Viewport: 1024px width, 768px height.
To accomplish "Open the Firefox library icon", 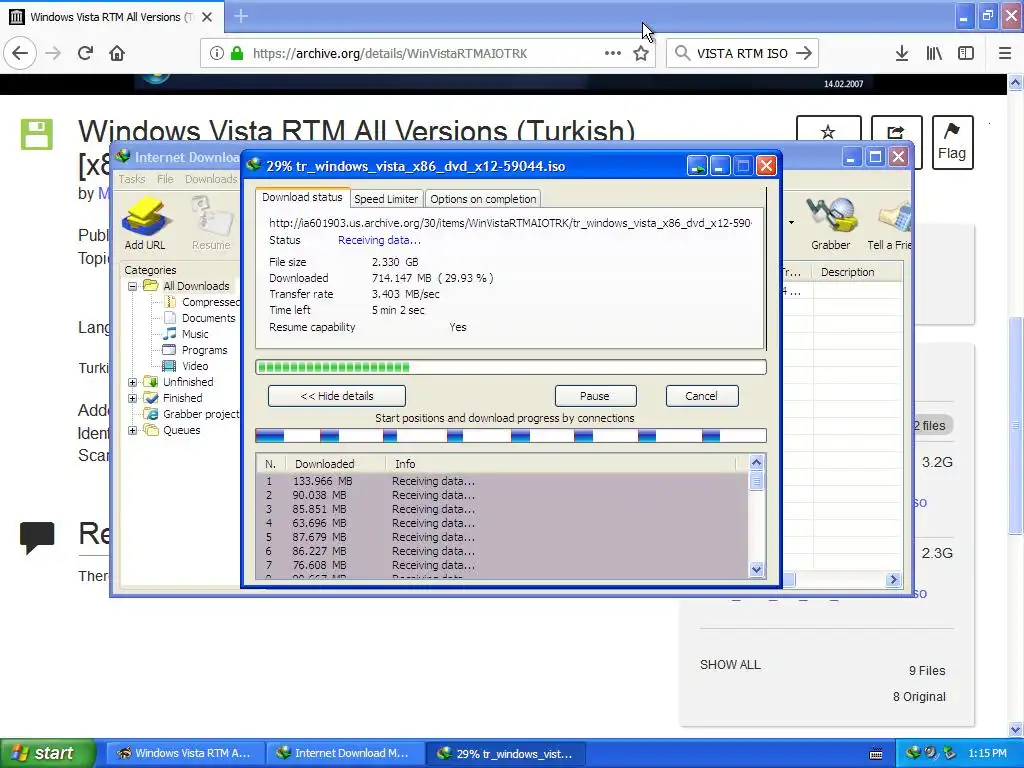I will [x=934, y=54].
